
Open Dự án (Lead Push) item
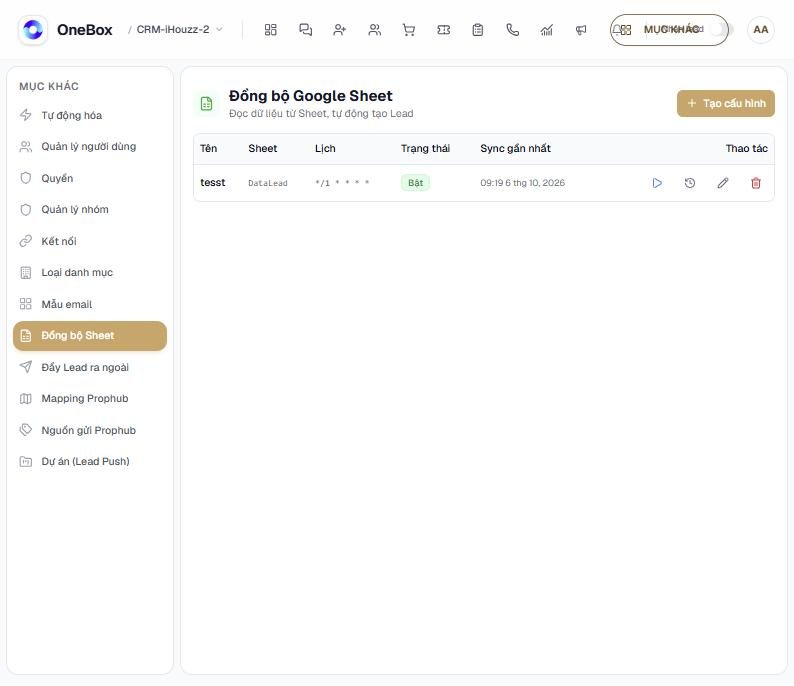pyautogui.click(x=90, y=462)
